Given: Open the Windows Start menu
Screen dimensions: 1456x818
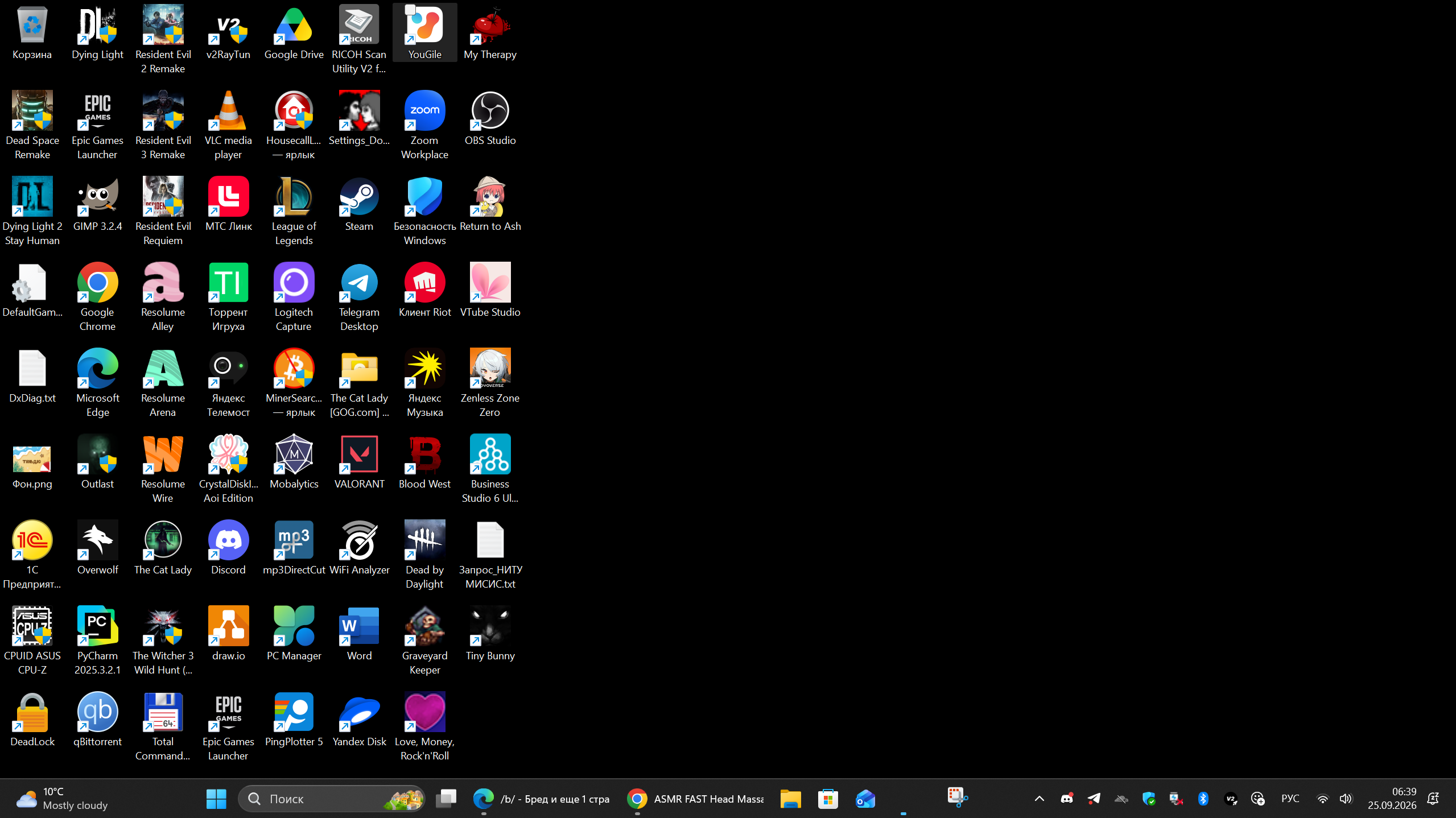Looking at the screenshot, I should tap(216, 799).
